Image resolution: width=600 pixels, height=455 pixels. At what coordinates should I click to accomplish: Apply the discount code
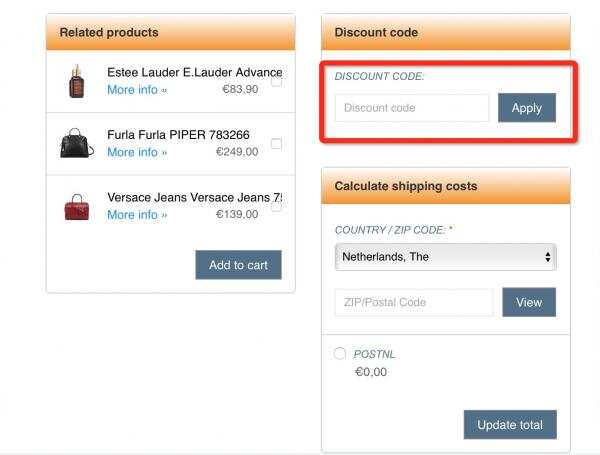527,108
